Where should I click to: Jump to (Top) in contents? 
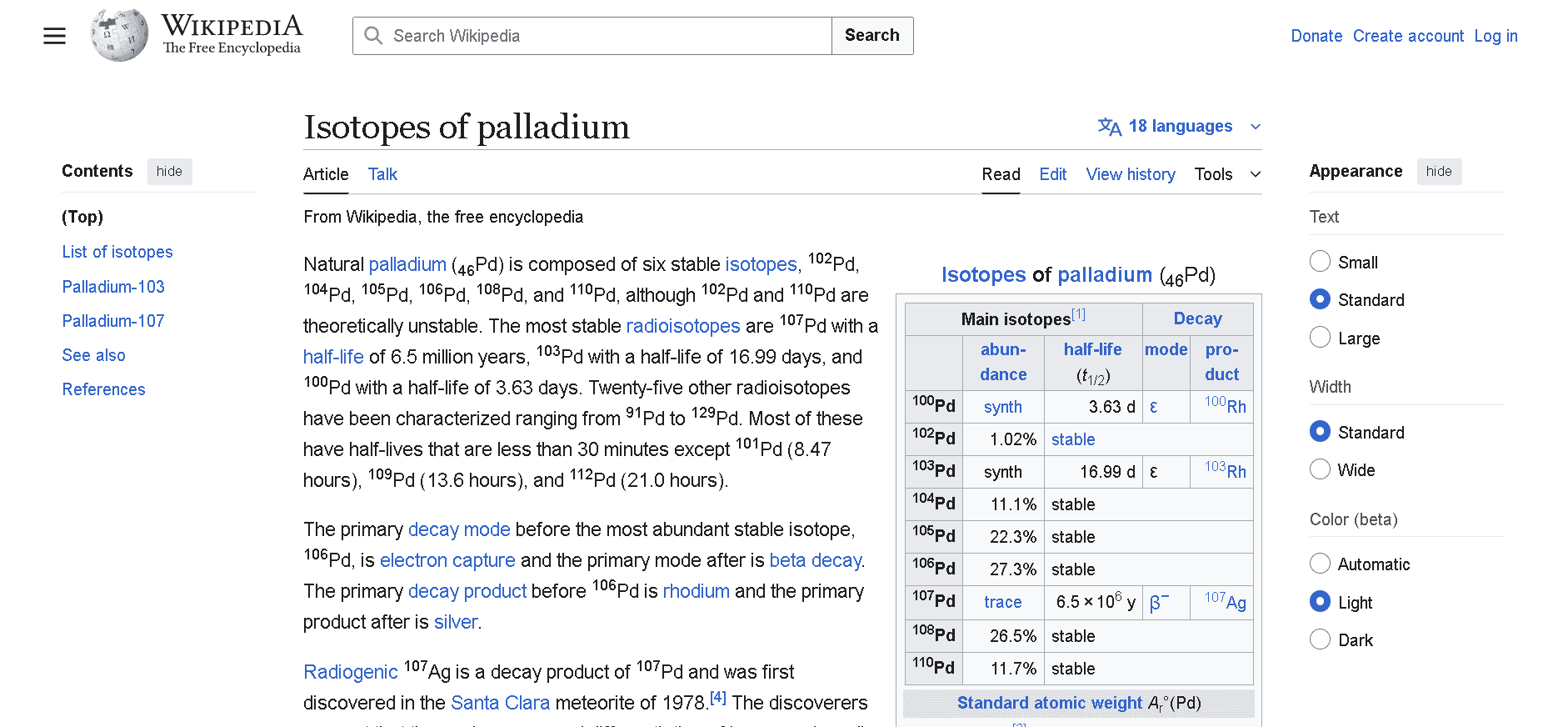tap(82, 217)
